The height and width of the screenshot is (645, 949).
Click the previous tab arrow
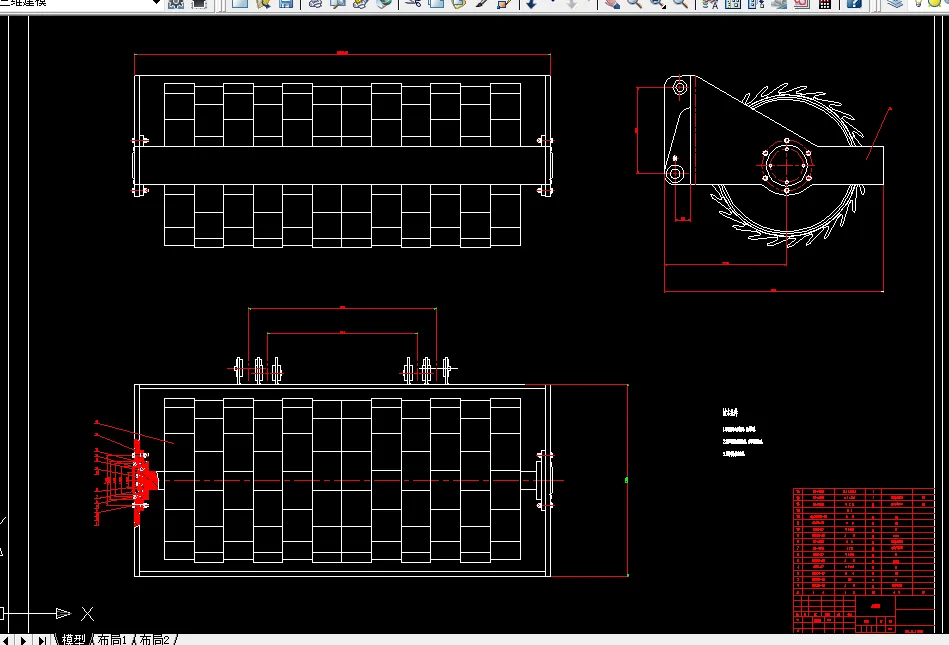pos(5,640)
